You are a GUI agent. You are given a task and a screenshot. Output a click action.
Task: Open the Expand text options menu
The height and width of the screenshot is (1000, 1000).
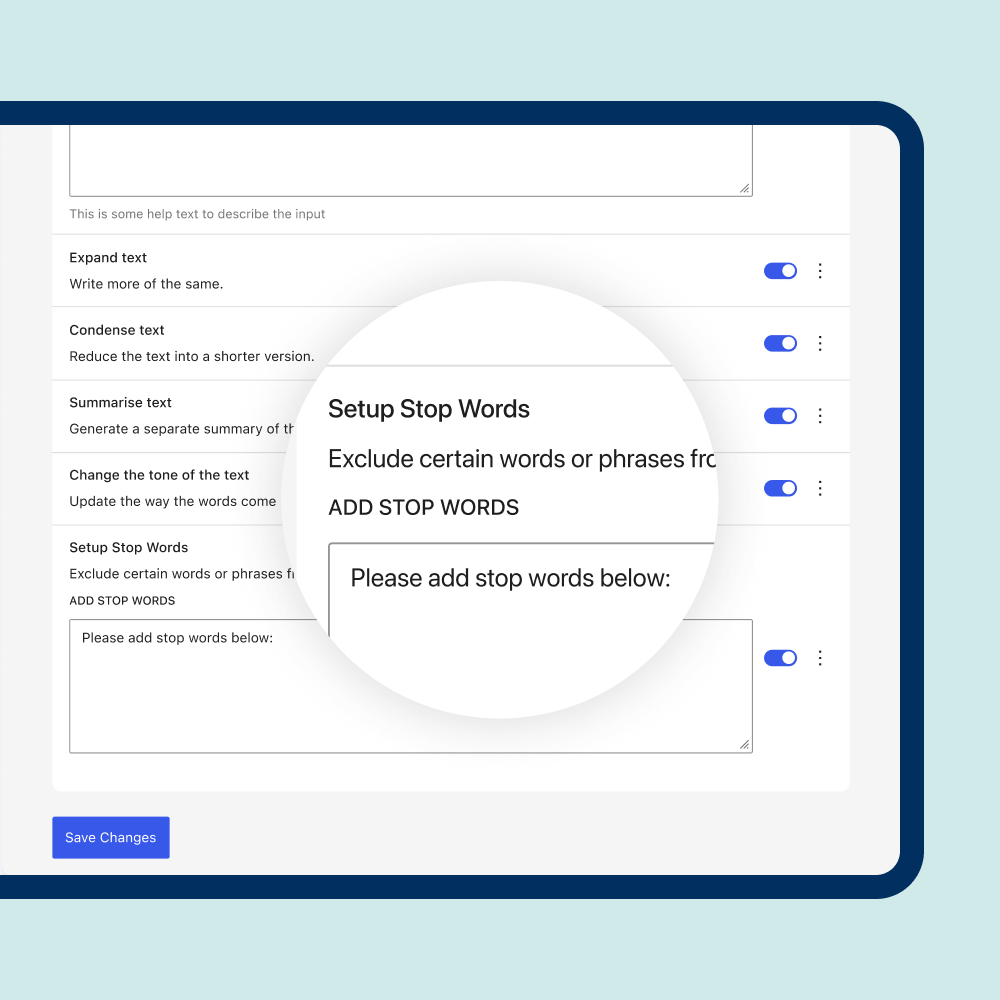[820, 271]
